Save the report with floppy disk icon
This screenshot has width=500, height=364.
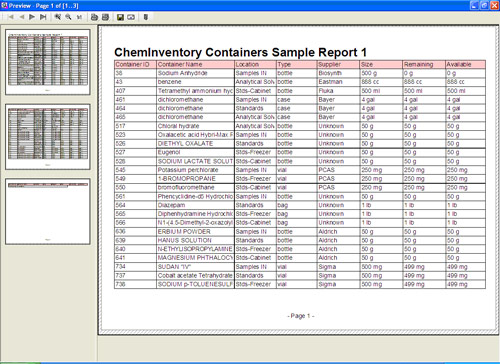point(120,17)
